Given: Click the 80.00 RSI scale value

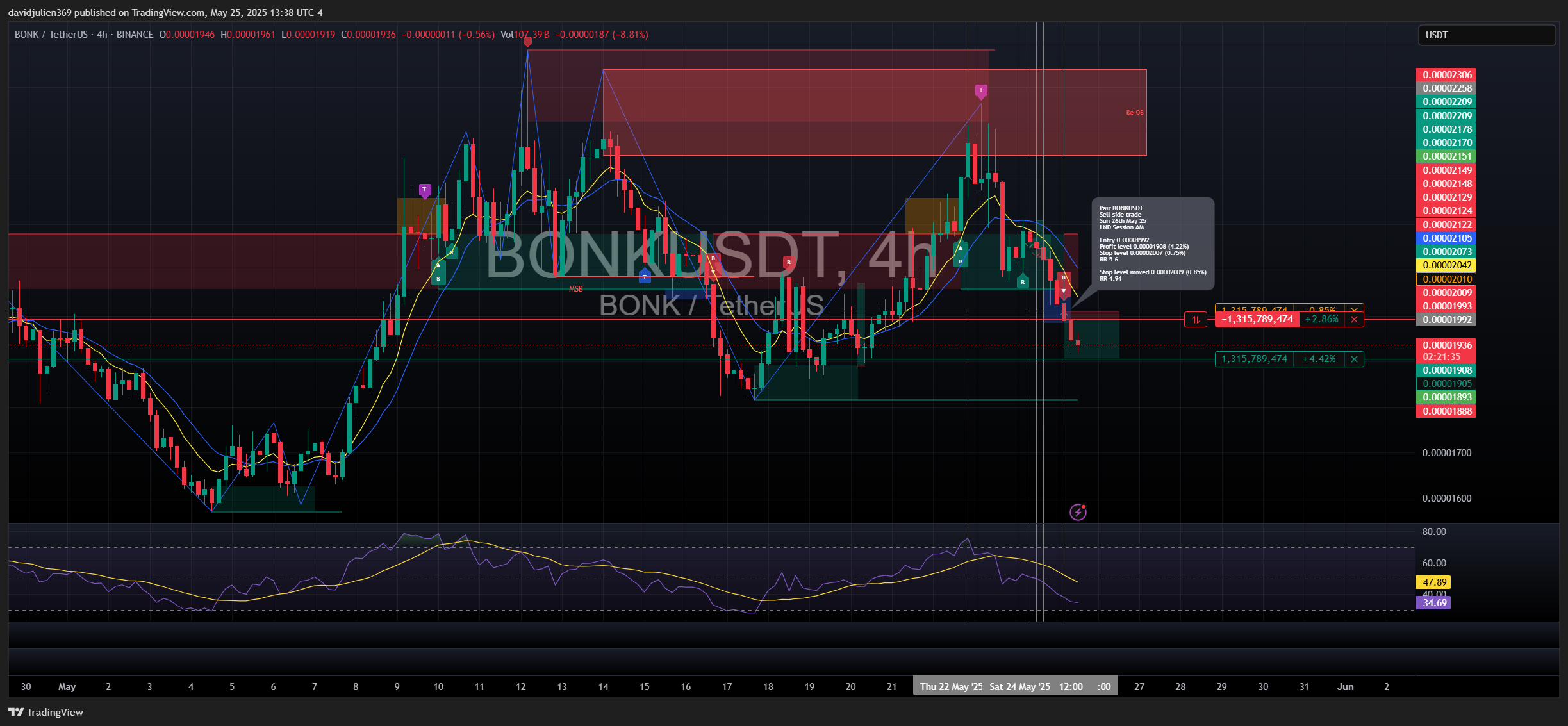Looking at the screenshot, I should (1434, 532).
